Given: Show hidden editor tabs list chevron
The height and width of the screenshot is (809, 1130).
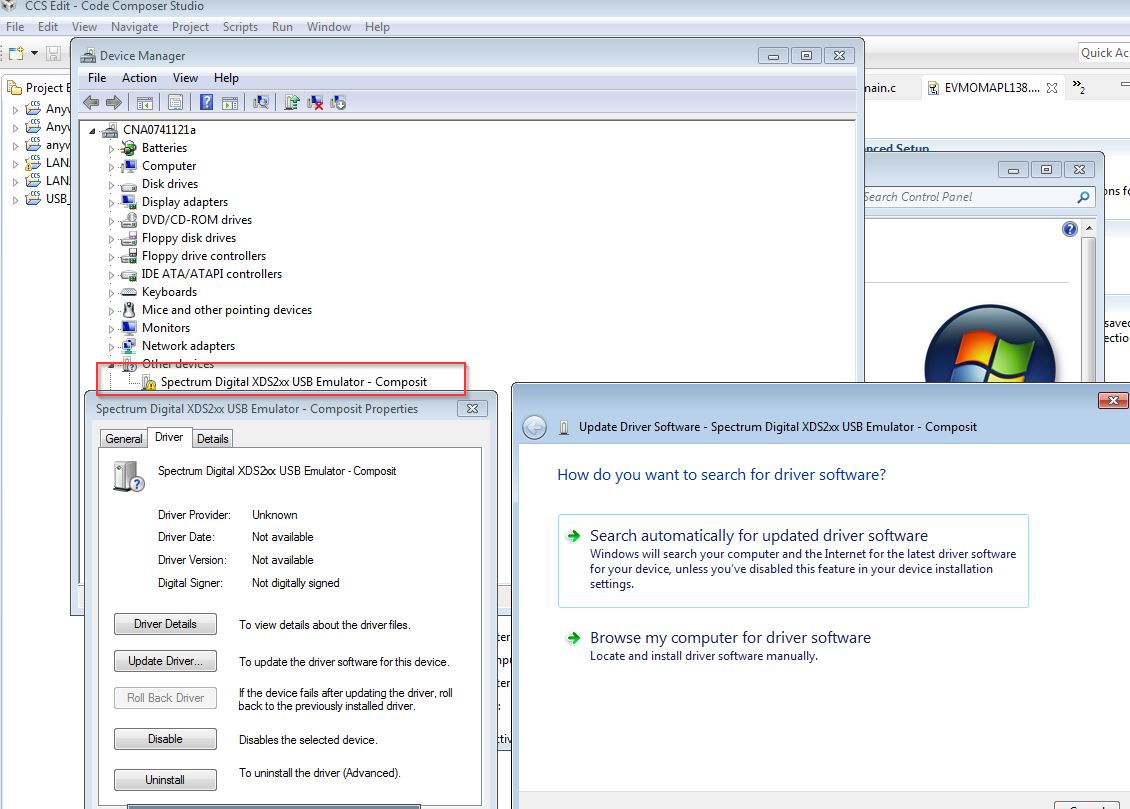Looking at the screenshot, I should [1079, 87].
